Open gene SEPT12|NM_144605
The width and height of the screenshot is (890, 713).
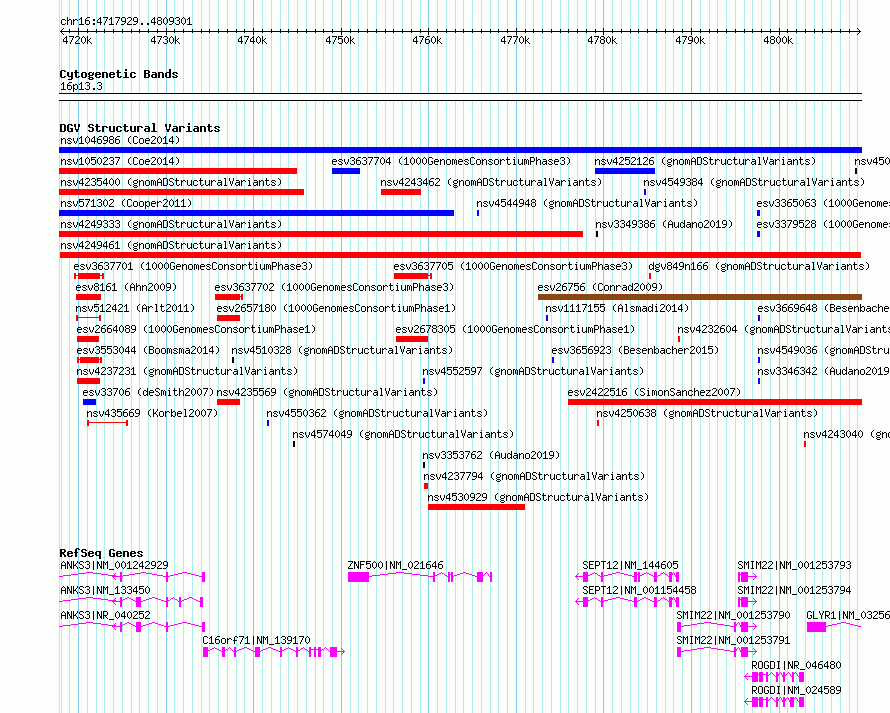click(630, 565)
